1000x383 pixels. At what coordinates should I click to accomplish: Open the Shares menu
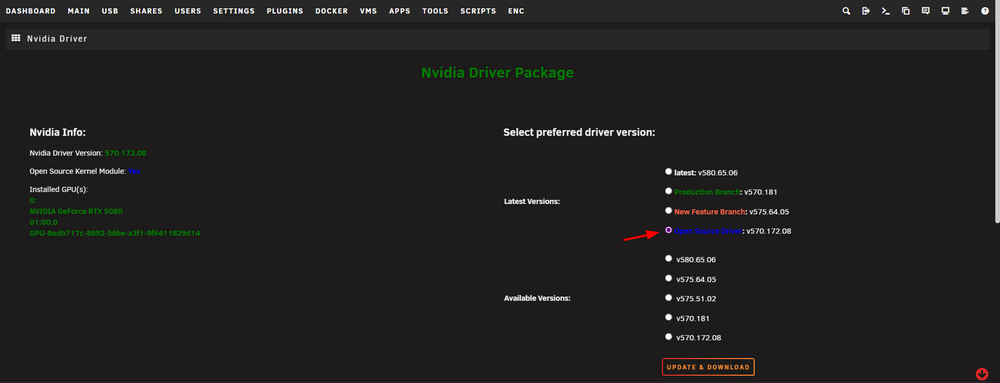(146, 11)
